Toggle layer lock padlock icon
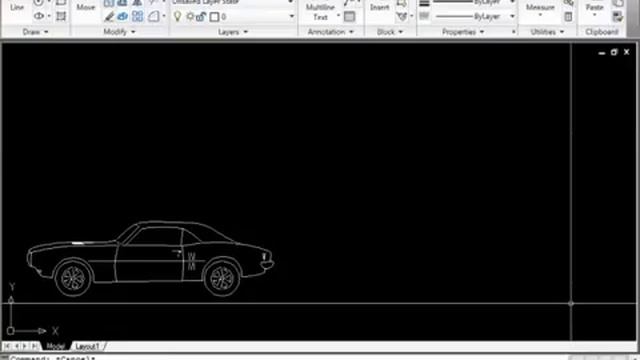 tap(201, 17)
